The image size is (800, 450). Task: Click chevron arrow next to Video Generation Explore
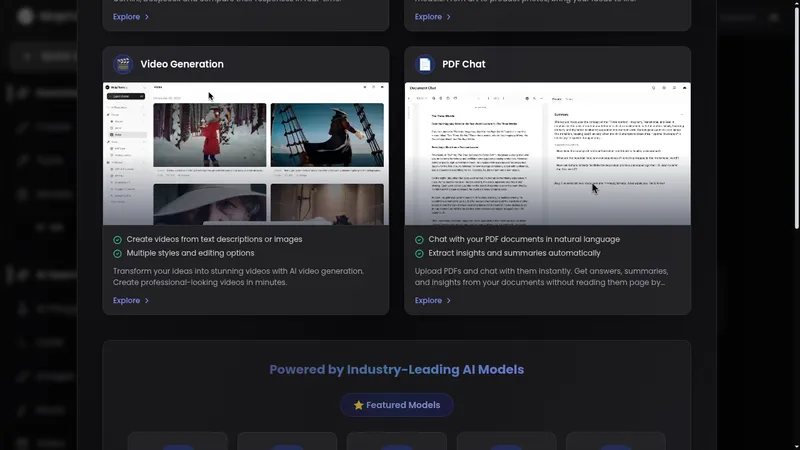coord(146,301)
